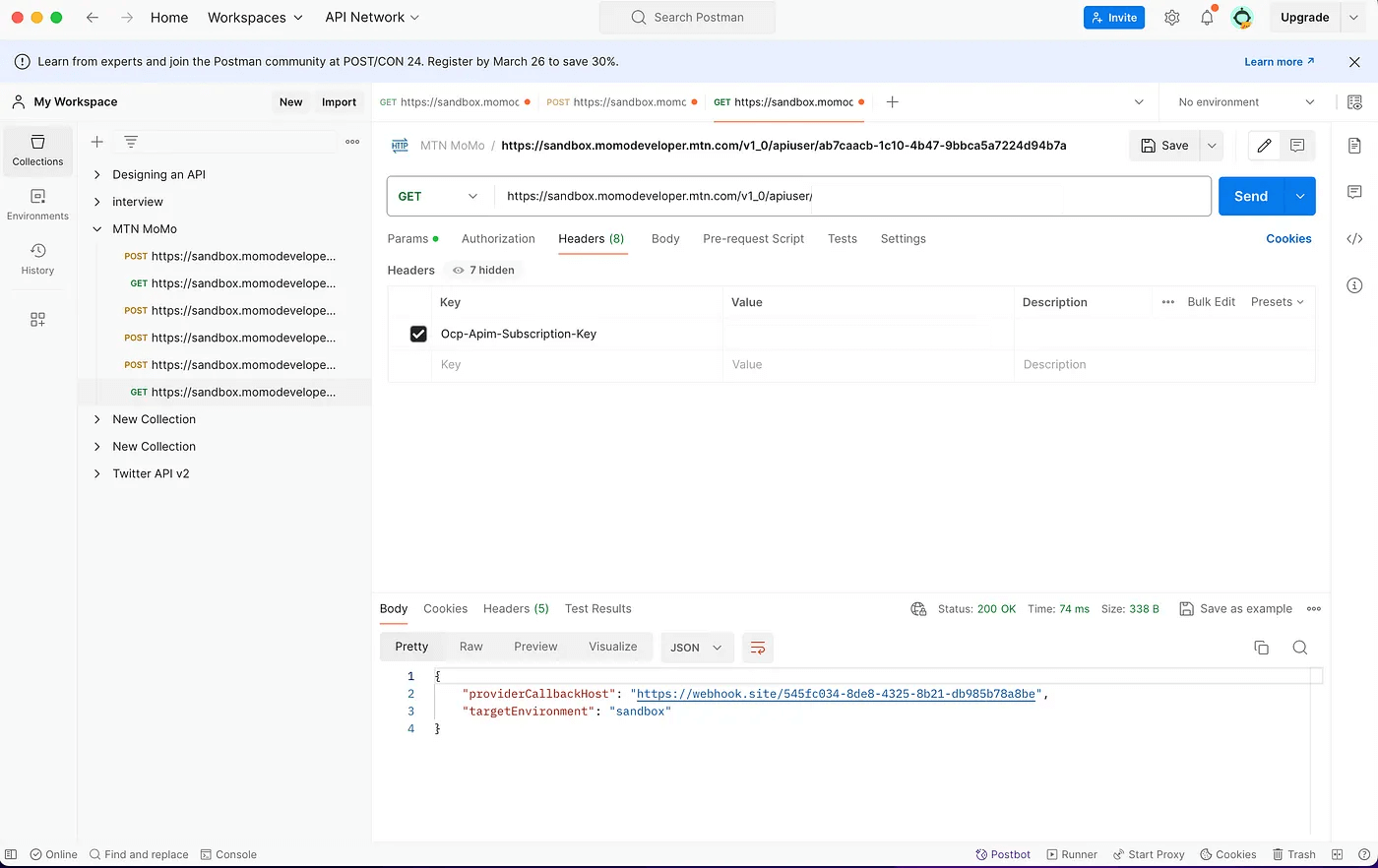The image size is (1378, 868).
Task: Switch response view to Visualize
Action: click(x=612, y=647)
